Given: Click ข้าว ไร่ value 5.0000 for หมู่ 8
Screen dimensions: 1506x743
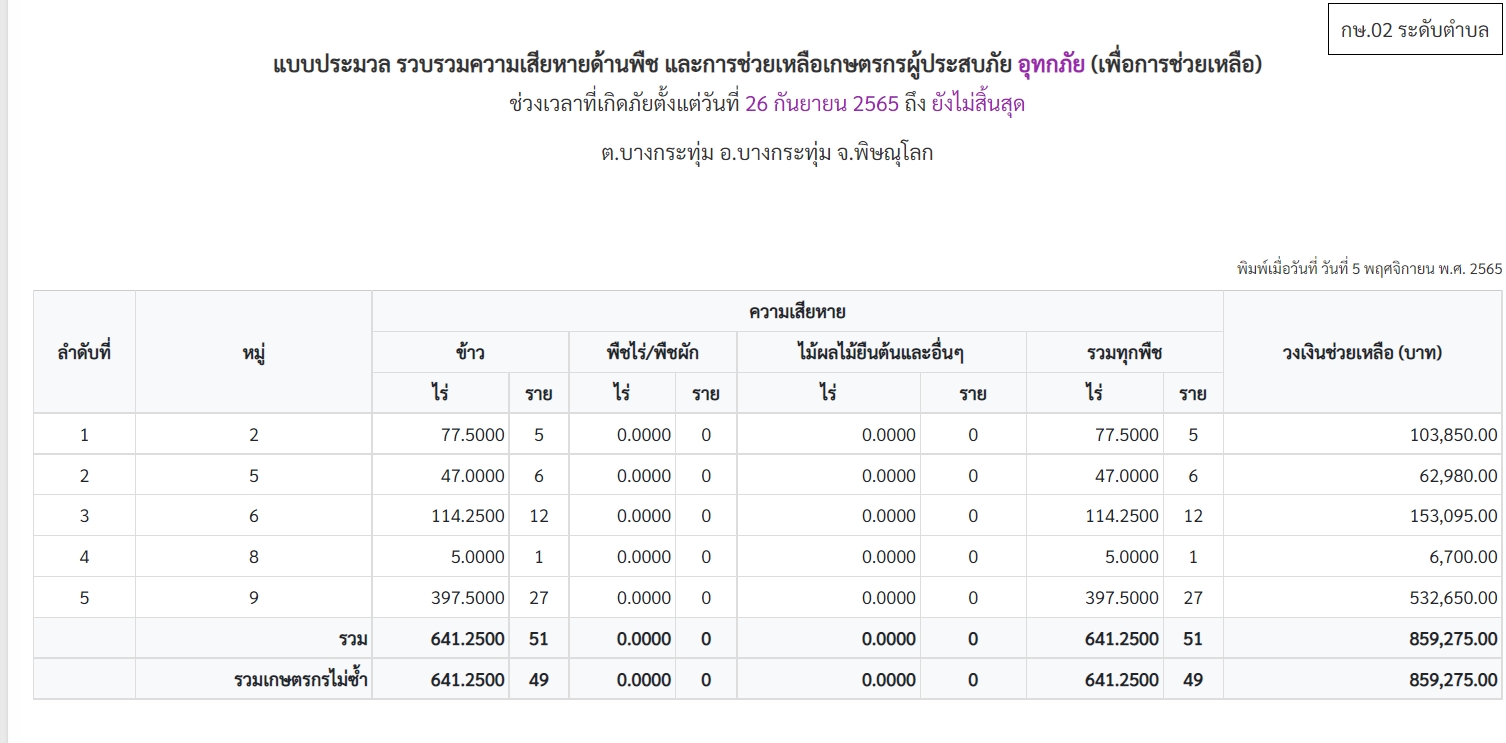Looking at the screenshot, I should [478, 557].
